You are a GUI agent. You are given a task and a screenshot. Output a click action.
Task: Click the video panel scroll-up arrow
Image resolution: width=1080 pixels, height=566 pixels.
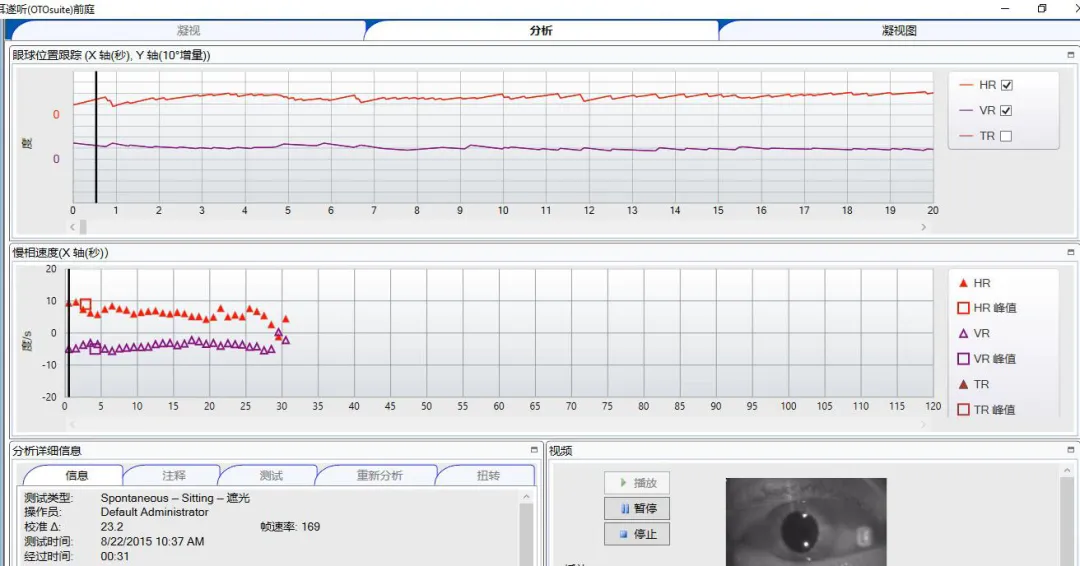(x=1068, y=470)
